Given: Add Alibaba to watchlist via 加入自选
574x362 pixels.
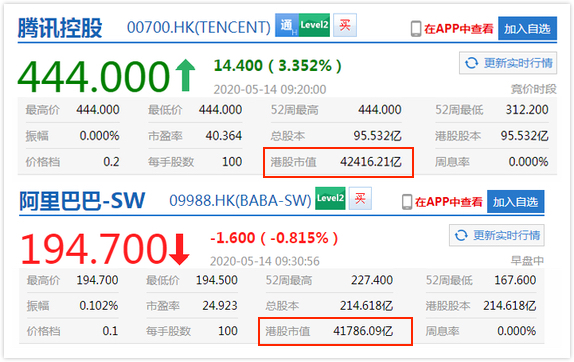Looking at the screenshot, I should tap(515, 201).
